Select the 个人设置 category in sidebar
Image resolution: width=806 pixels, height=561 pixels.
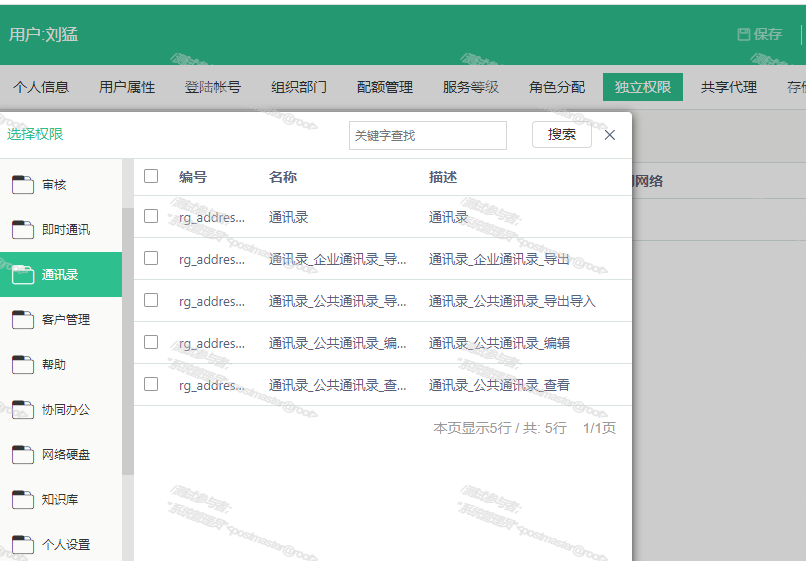(x=65, y=545)
